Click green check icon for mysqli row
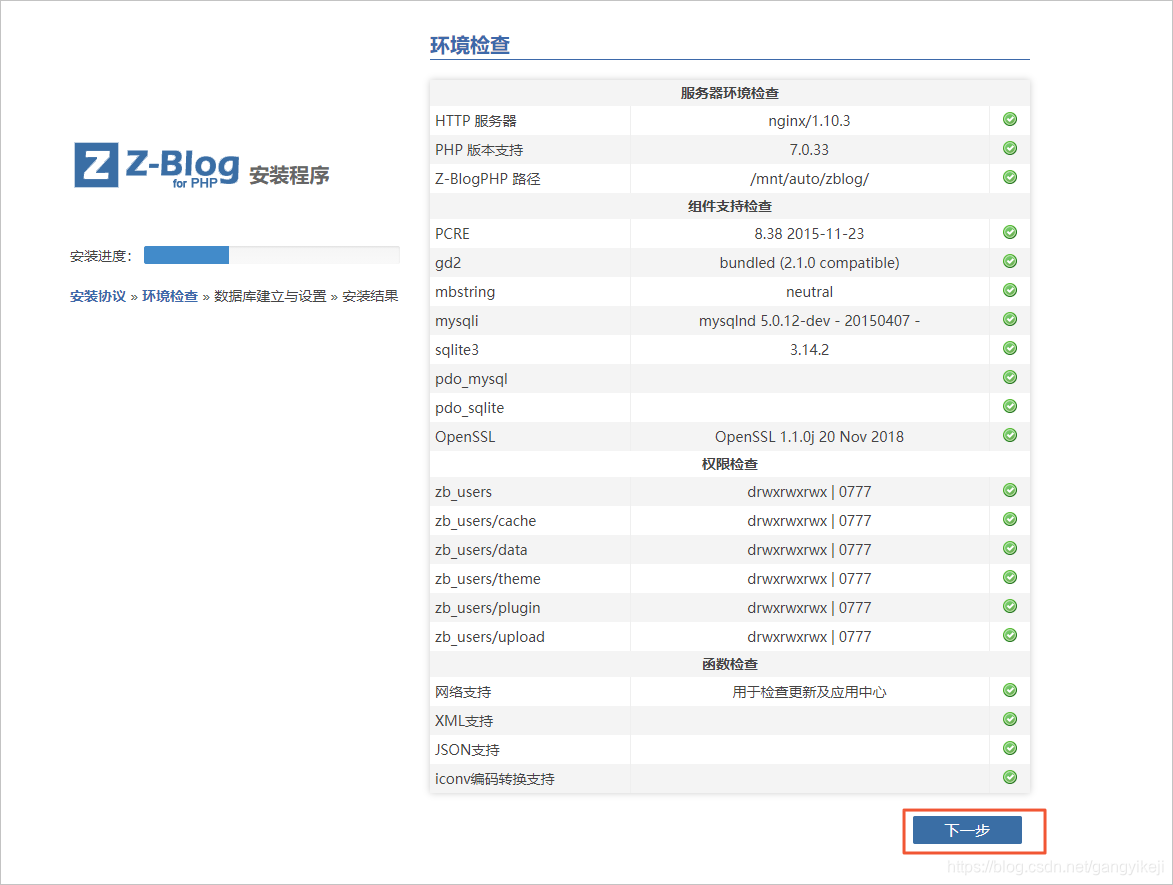The image size is (1173, 885). 1010,319
